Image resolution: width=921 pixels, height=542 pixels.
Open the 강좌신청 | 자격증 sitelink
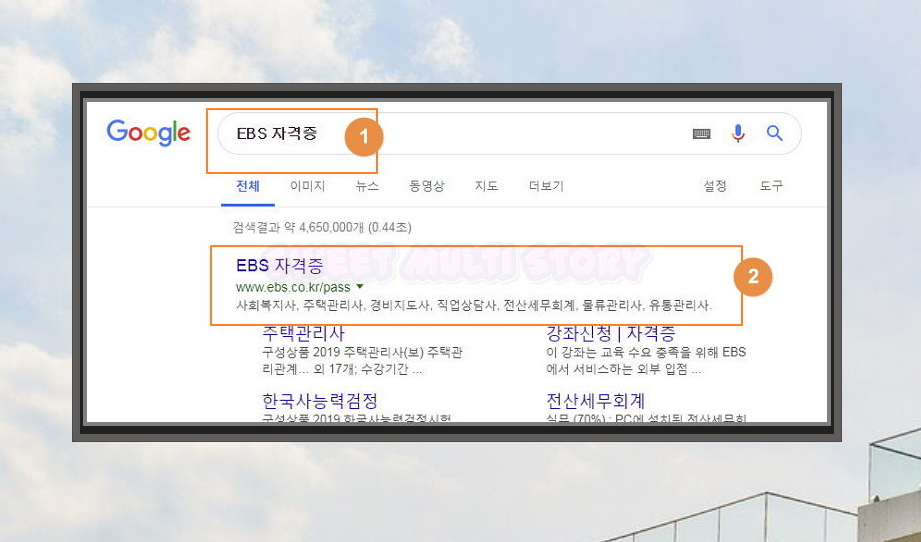pos(611,333)
